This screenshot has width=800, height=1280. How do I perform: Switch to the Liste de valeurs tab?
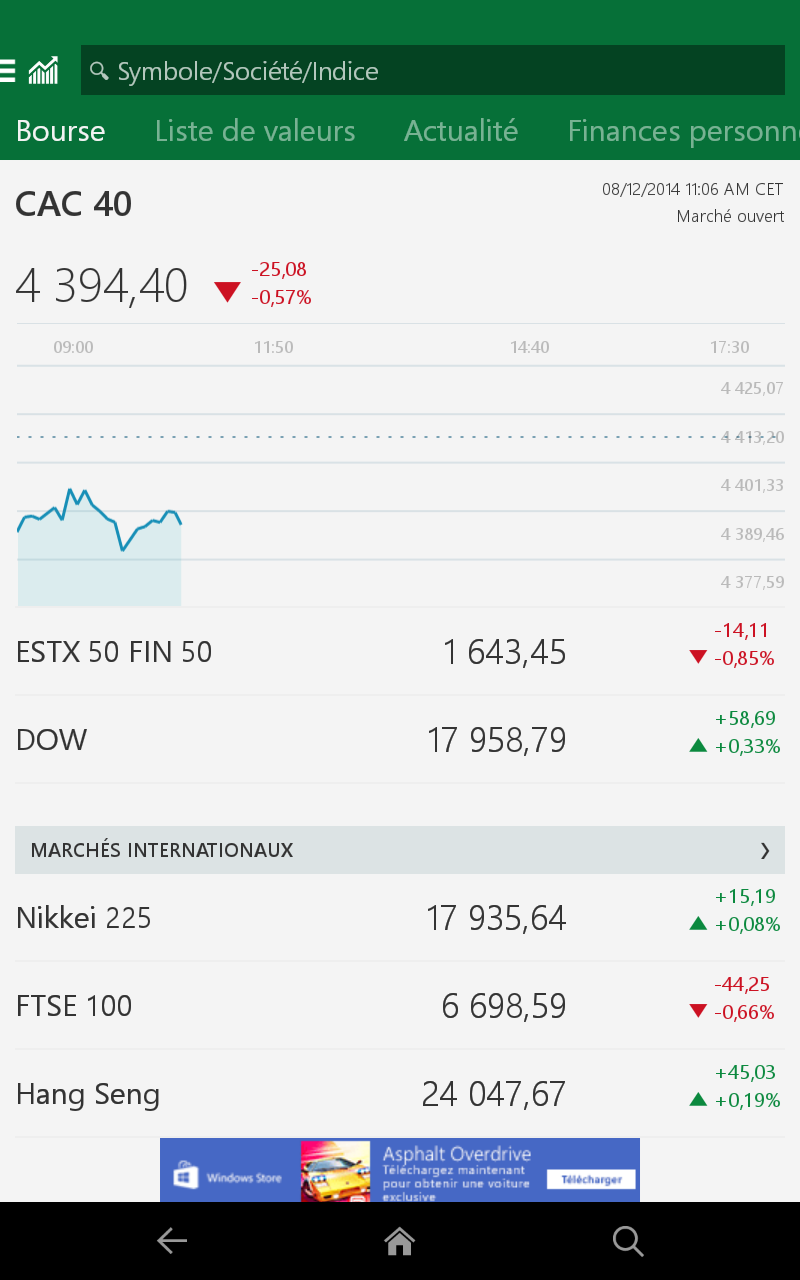(255, 131)
